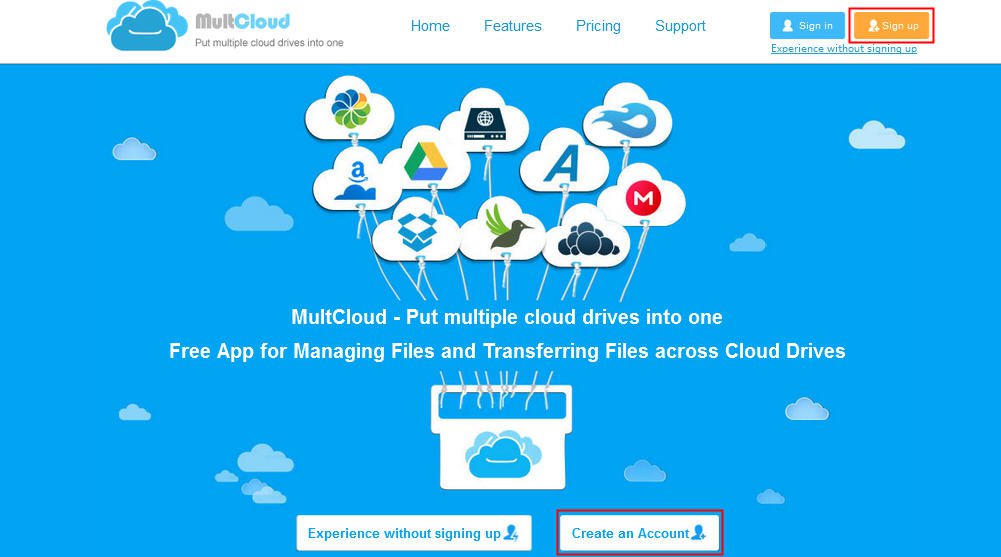Open the Pricing page
The width and height of the screenshot is (1001, 557).
click(598, 26)
